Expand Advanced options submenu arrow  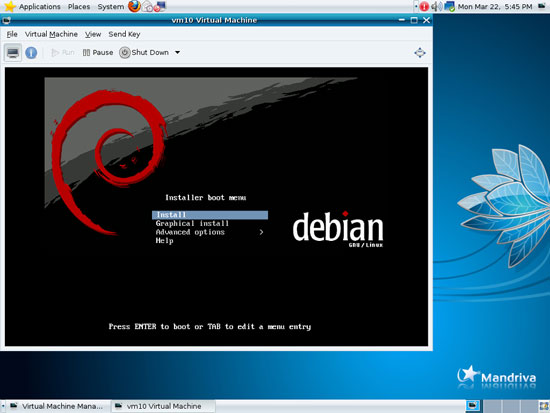coord(261,232)
